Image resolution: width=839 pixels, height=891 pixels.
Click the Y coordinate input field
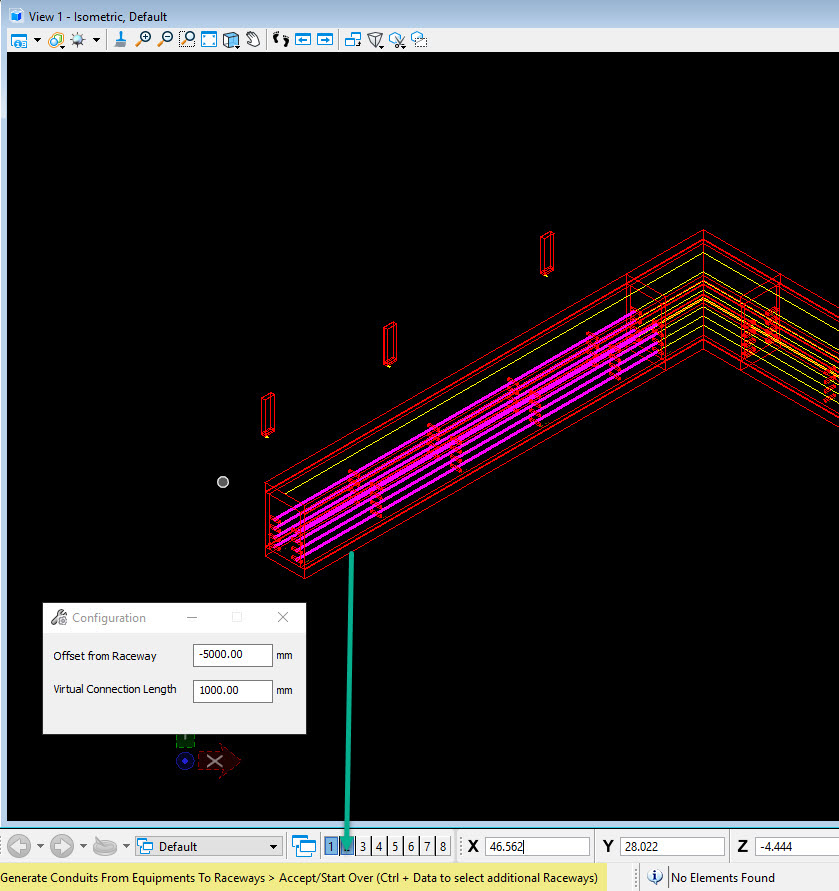coord(672,847)
